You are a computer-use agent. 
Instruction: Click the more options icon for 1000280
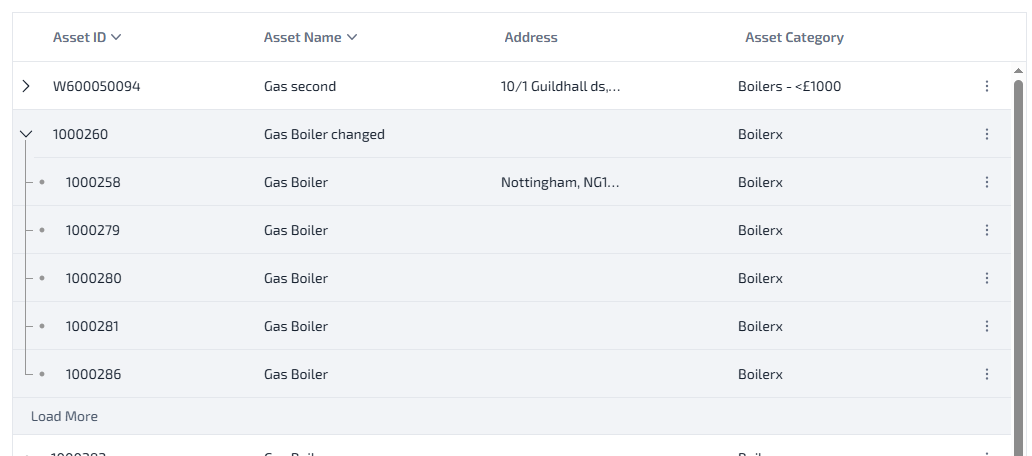pyautogui.click(x=986, y=278)
